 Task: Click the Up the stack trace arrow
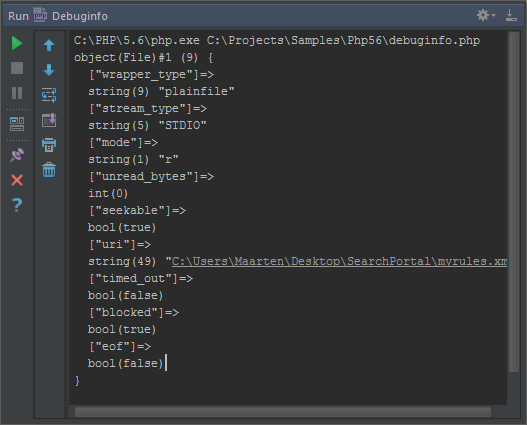pyautogui.click(x=49, y=45)
